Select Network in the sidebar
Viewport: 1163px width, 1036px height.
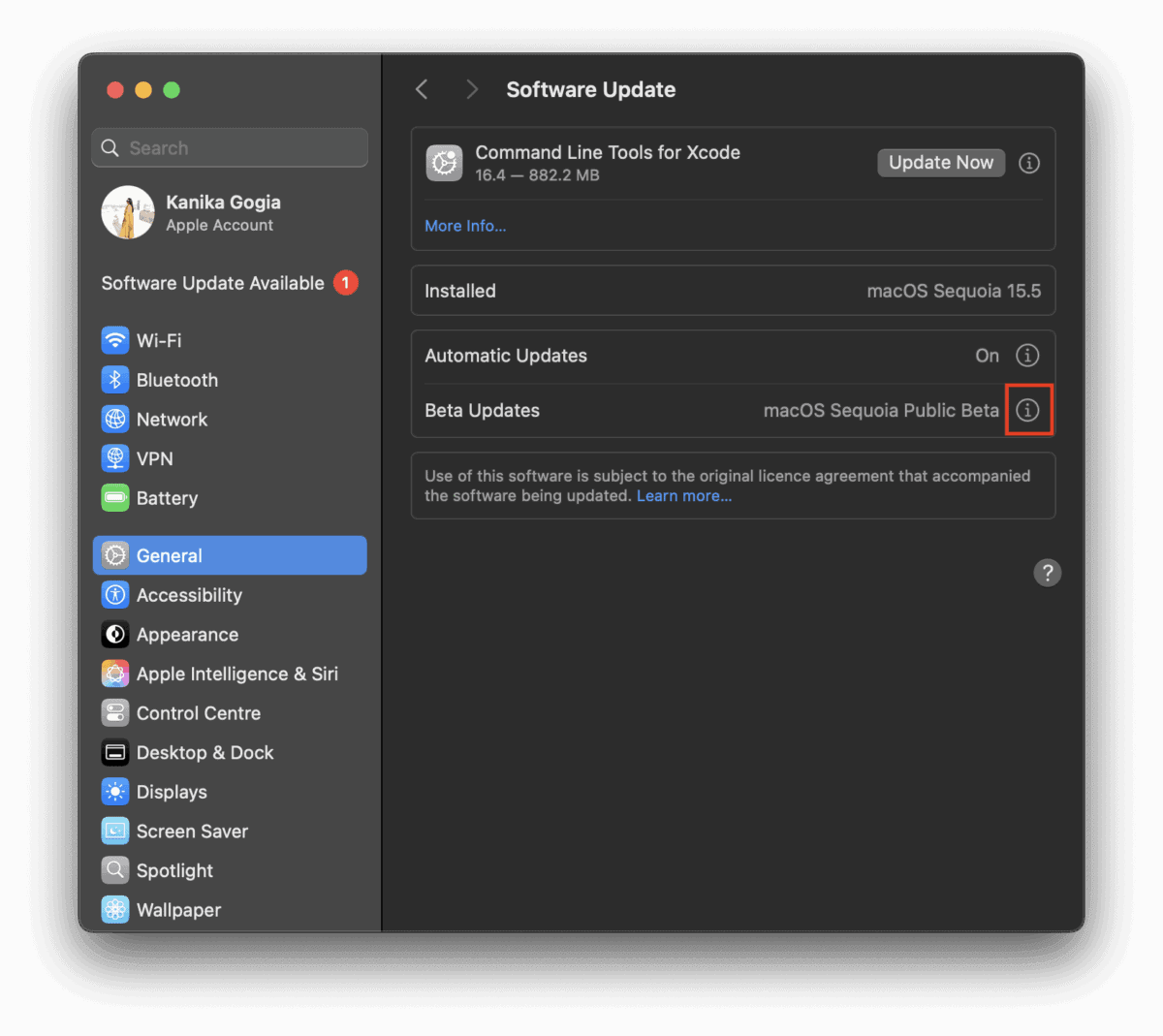click(x=230, y=420)
